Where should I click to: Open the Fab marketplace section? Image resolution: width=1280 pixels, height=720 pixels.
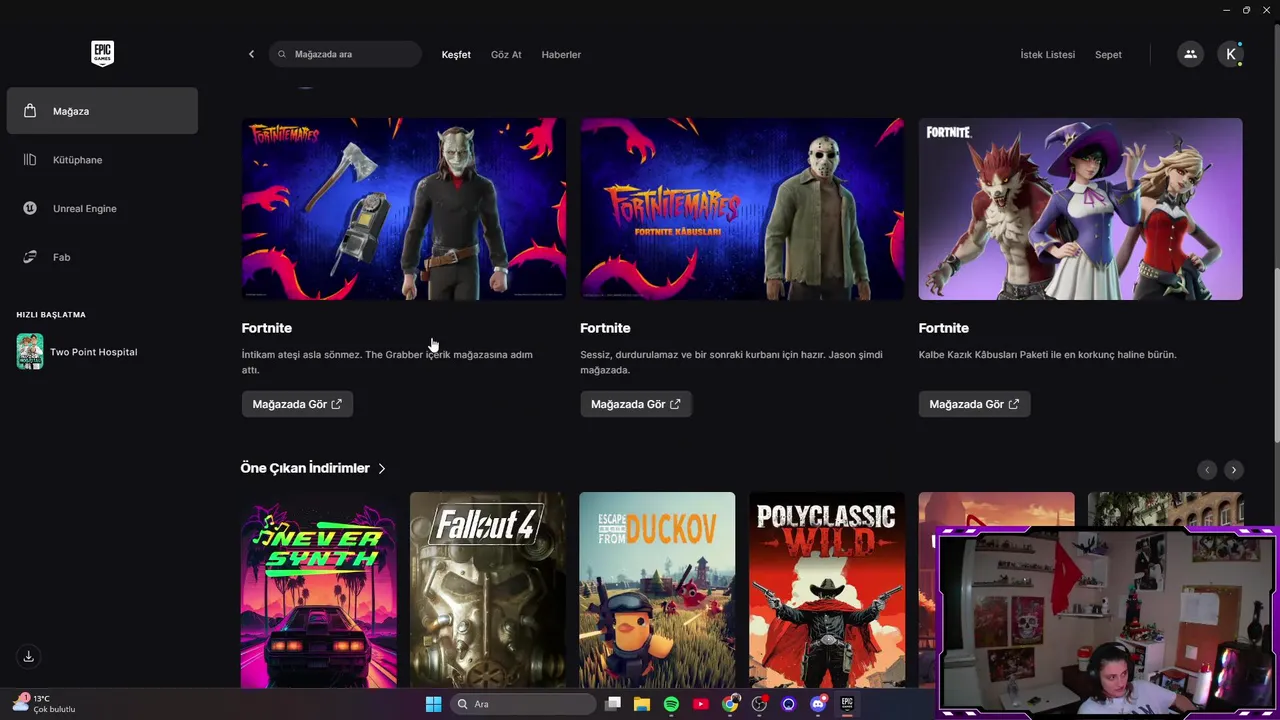coord(102,257)
